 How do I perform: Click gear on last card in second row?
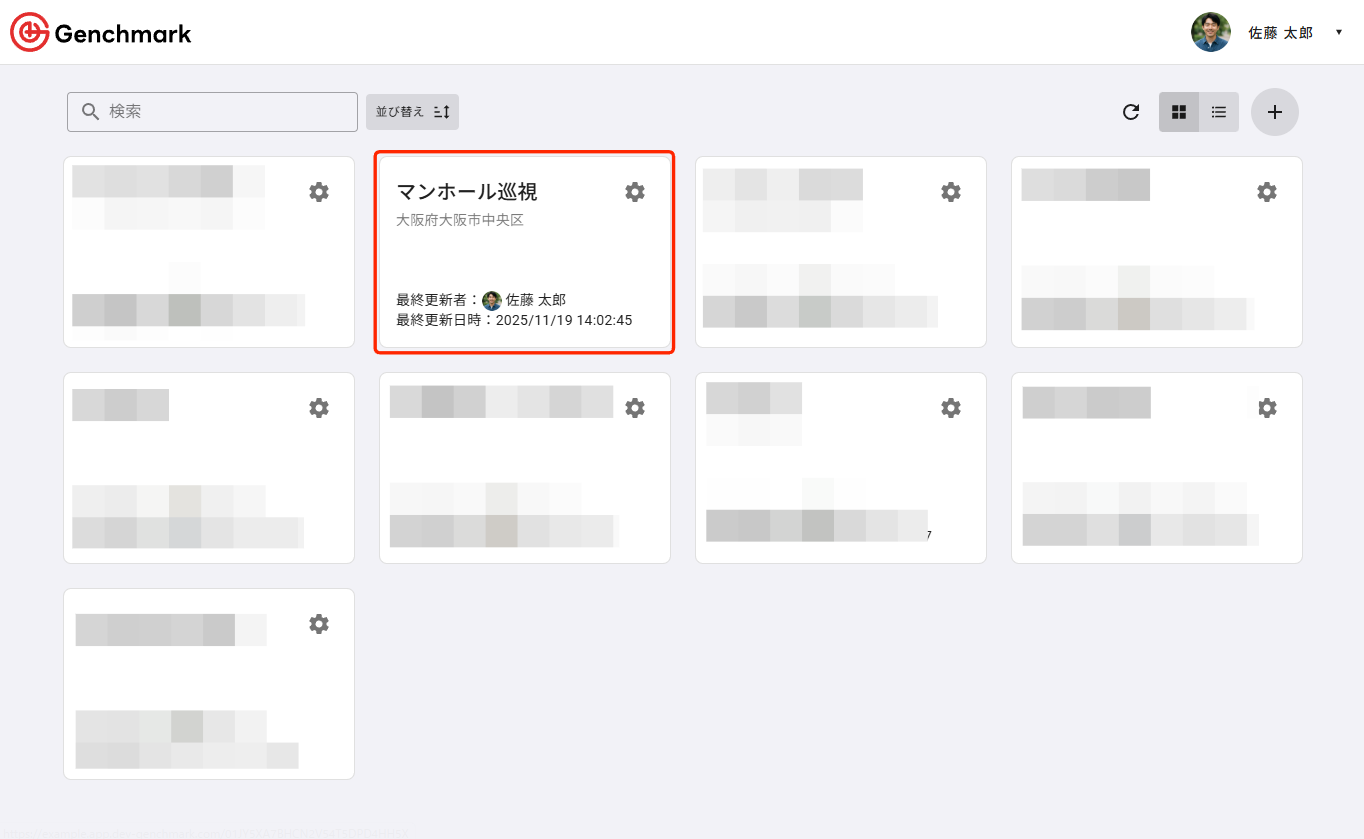1267,408
